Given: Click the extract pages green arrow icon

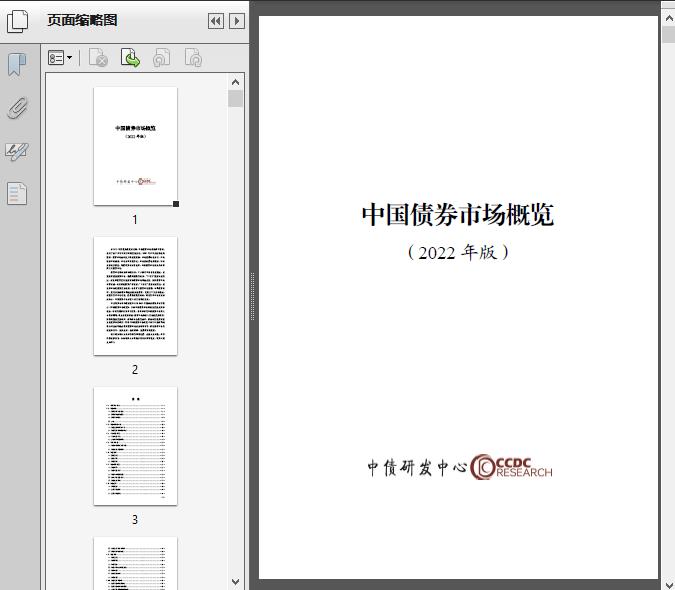Looking at the screenshot, I should [130, 58].
